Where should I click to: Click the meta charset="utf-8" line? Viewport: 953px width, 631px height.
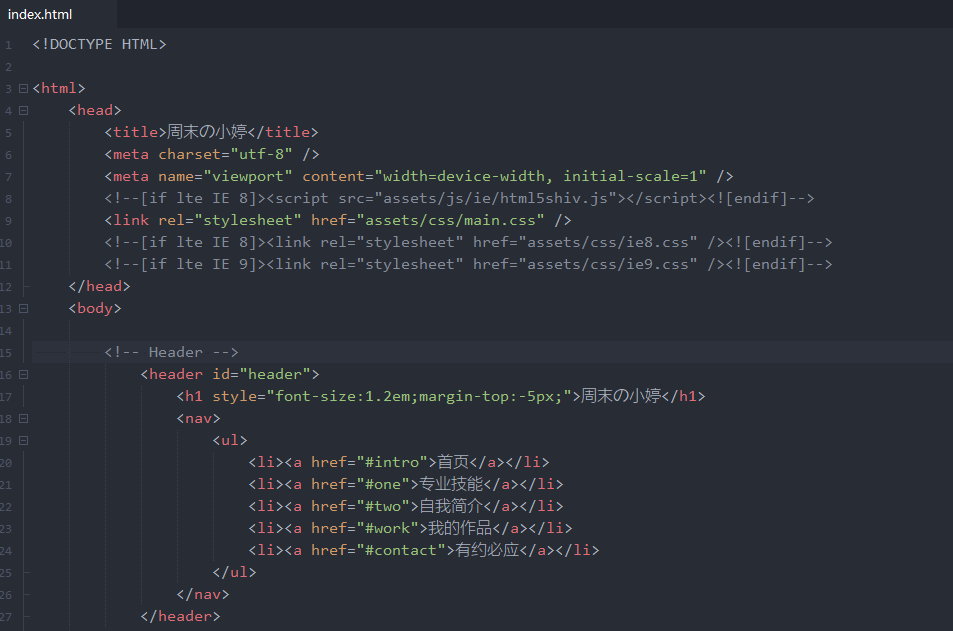pyautogui.click(x=212, y=154)
